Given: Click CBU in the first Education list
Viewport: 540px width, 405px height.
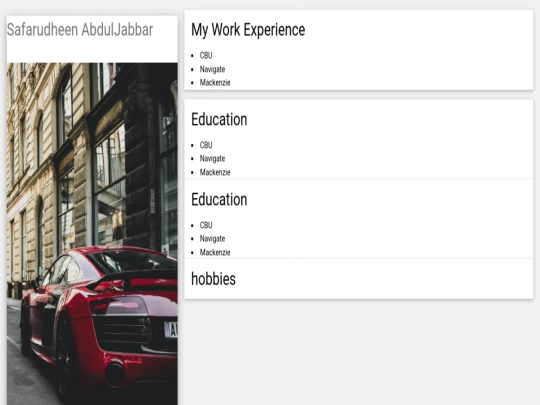Looking at the screenshot, I should tap(206, 145).
